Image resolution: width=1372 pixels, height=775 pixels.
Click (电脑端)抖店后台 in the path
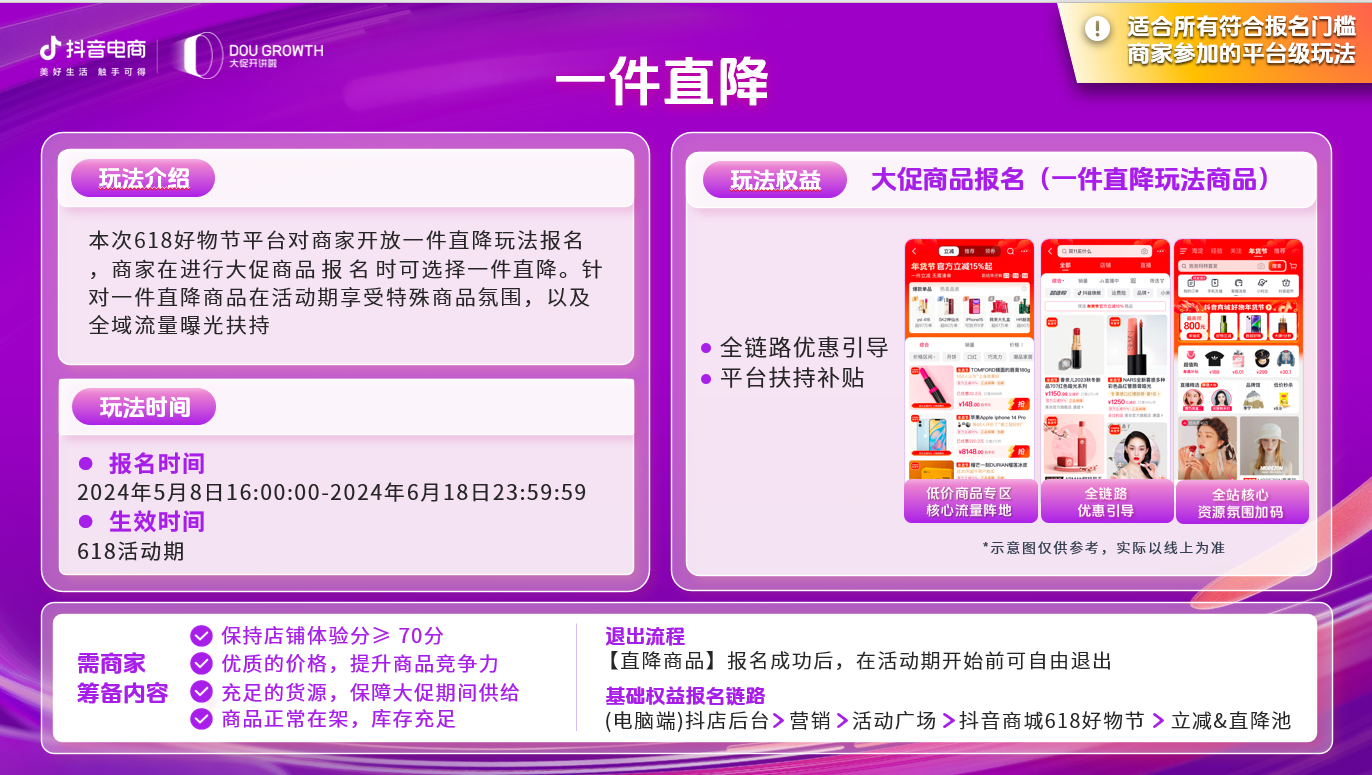(687, 720)
